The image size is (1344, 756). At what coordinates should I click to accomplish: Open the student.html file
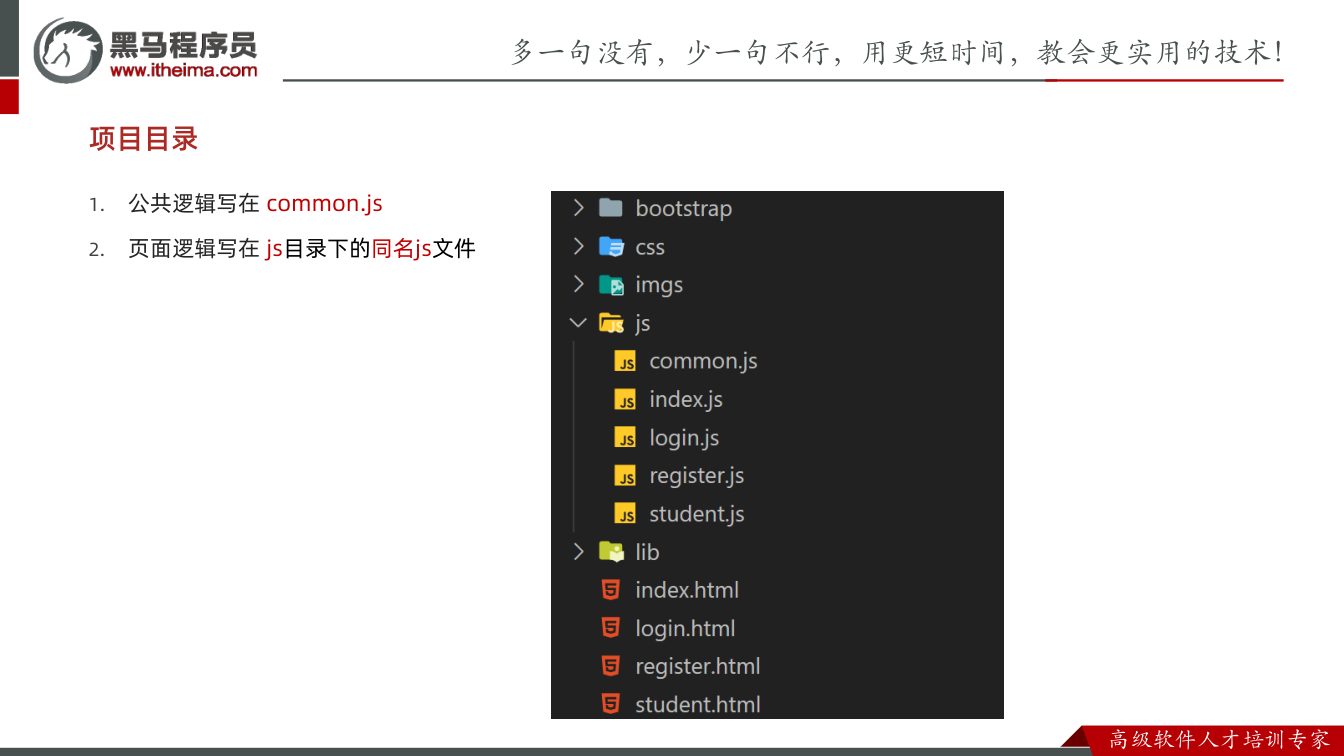(698, 704)
